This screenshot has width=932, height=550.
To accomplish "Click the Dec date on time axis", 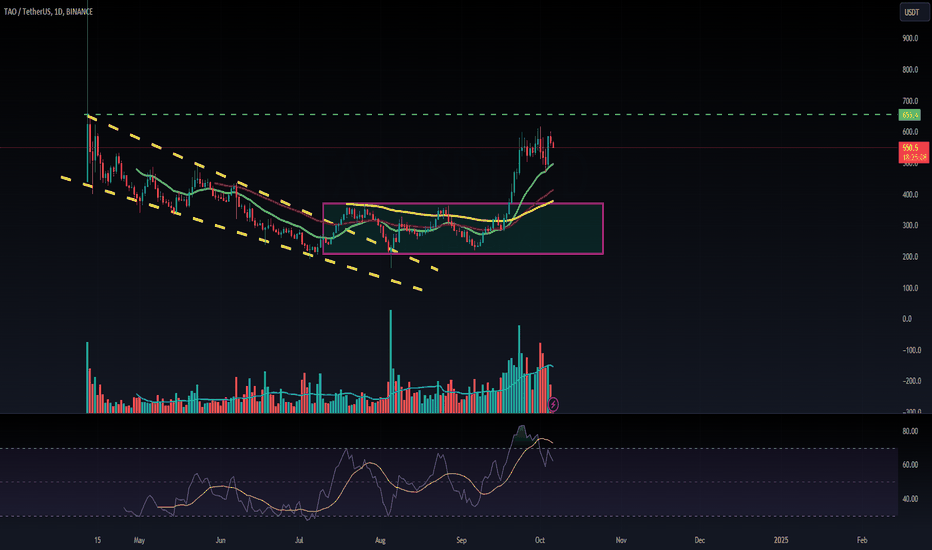I will [700, 540].
